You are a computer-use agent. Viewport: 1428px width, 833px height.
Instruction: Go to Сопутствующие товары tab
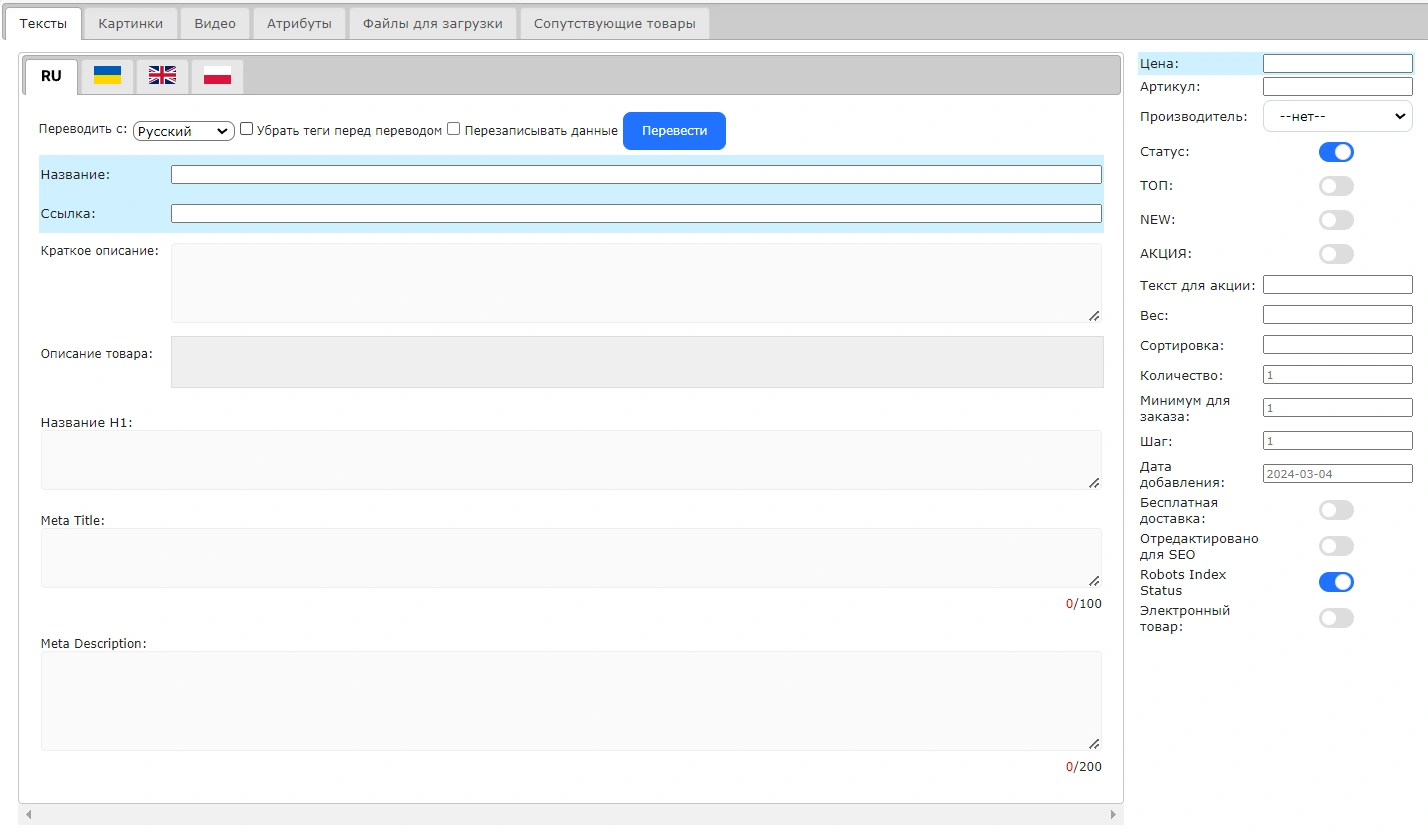click(614, 23)
